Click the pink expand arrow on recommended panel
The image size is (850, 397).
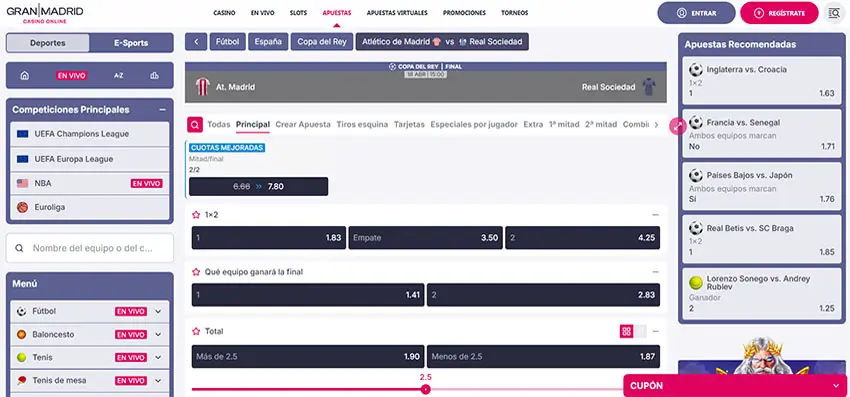coord(678,126)
